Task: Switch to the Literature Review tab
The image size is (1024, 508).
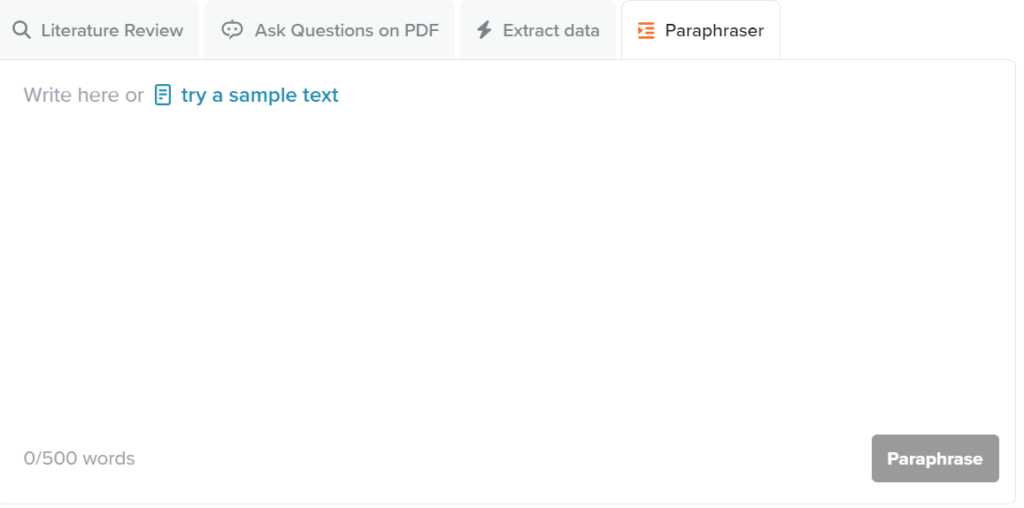Action: pos(99,30)
